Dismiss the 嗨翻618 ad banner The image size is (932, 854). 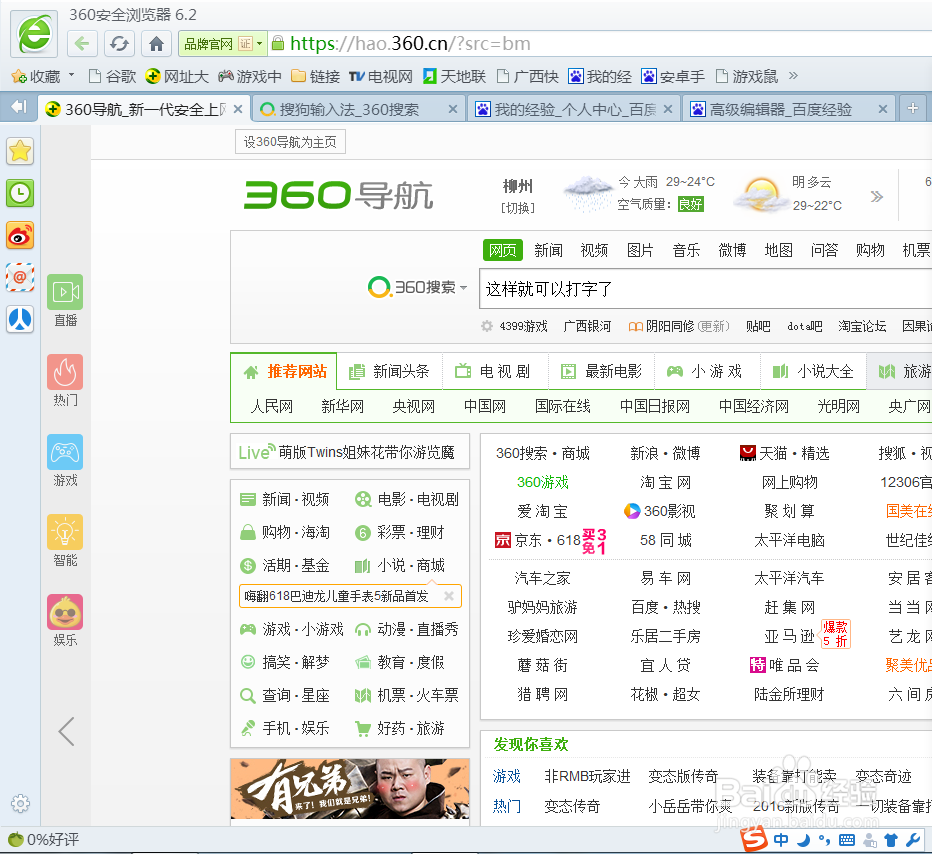pyautogui.click(x=449, y=596)
